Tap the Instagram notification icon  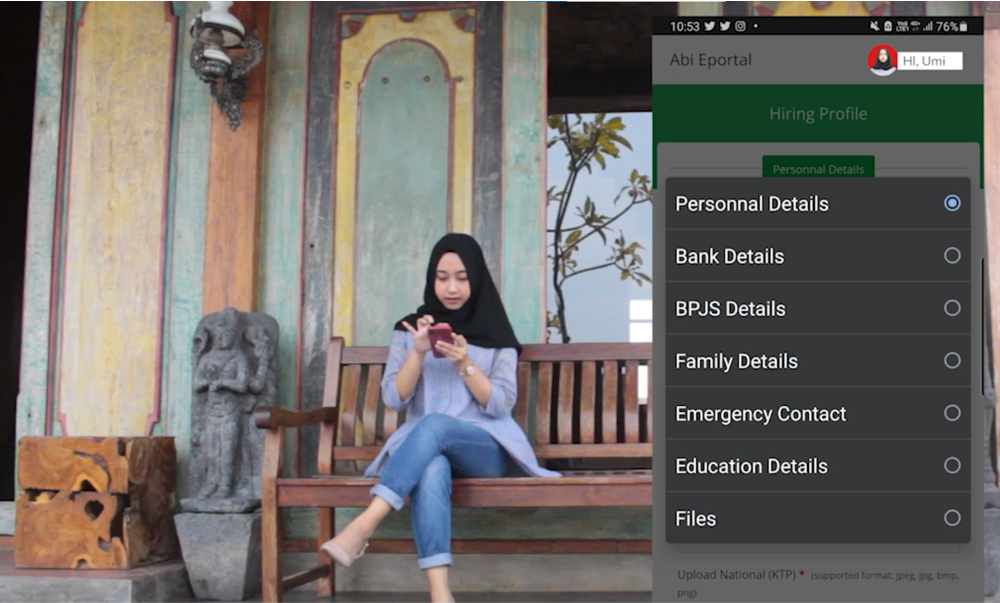[740, 26]
